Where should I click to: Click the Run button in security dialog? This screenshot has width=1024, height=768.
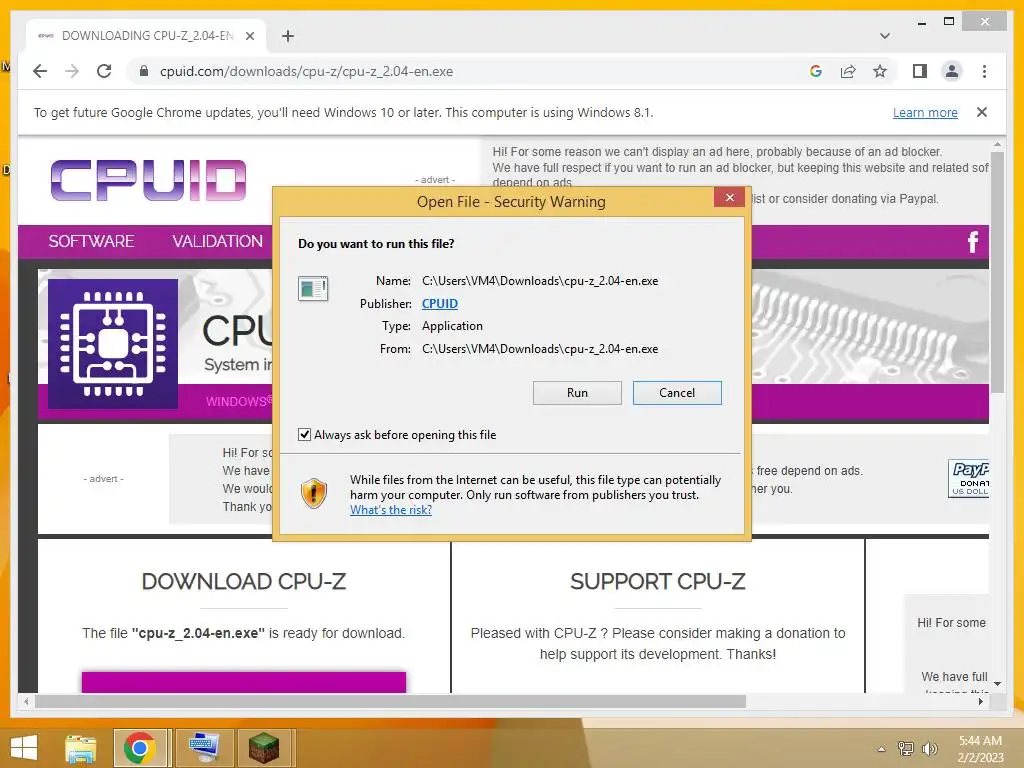click(577, 392)
